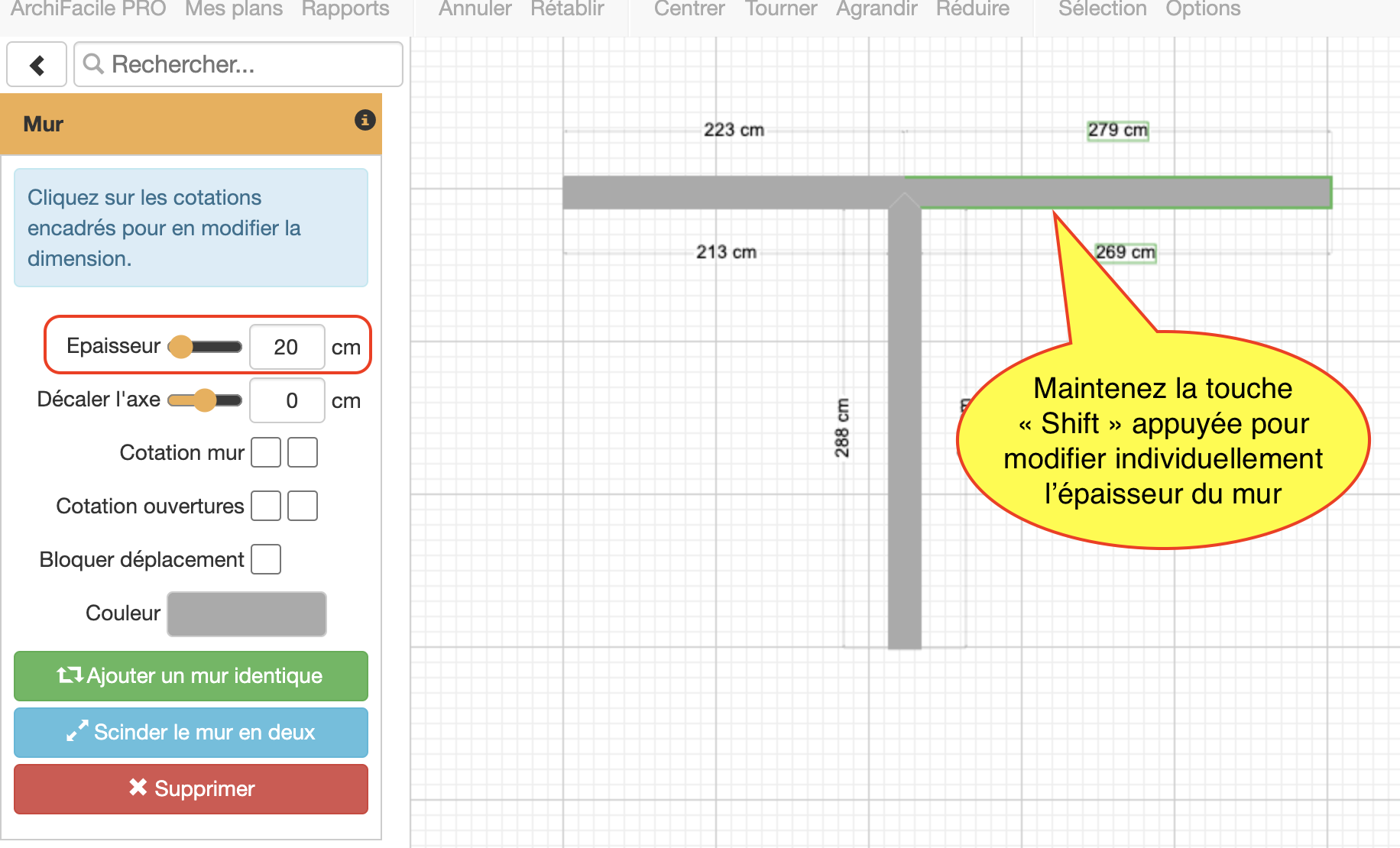Enable the Bloquer déplacement checkbox
The height and width of the screenshot is (848, 1400).
[x=266, y=559]
